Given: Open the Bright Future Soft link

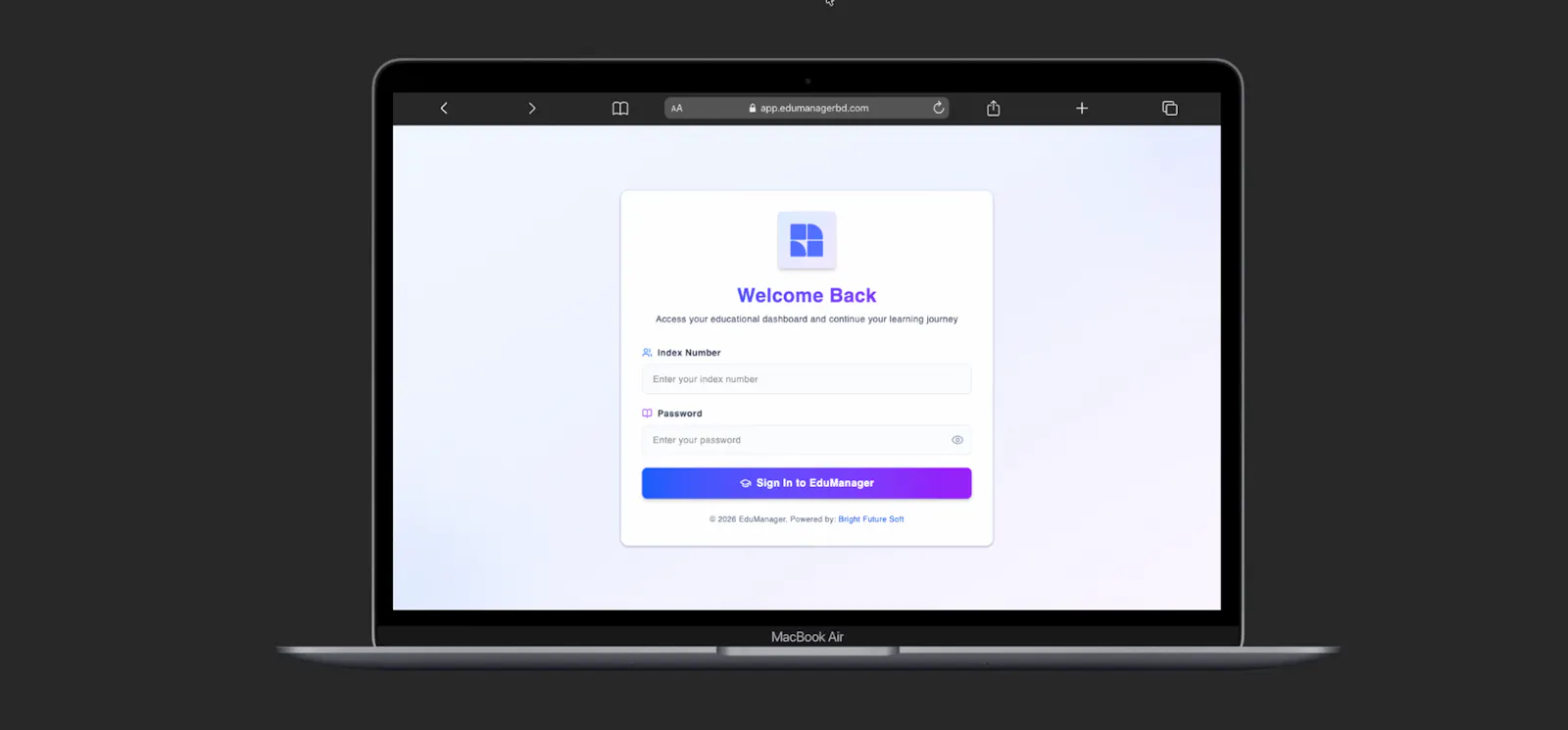Looking at the screenshot, I should pyautogui.click(x=871, y=519).
